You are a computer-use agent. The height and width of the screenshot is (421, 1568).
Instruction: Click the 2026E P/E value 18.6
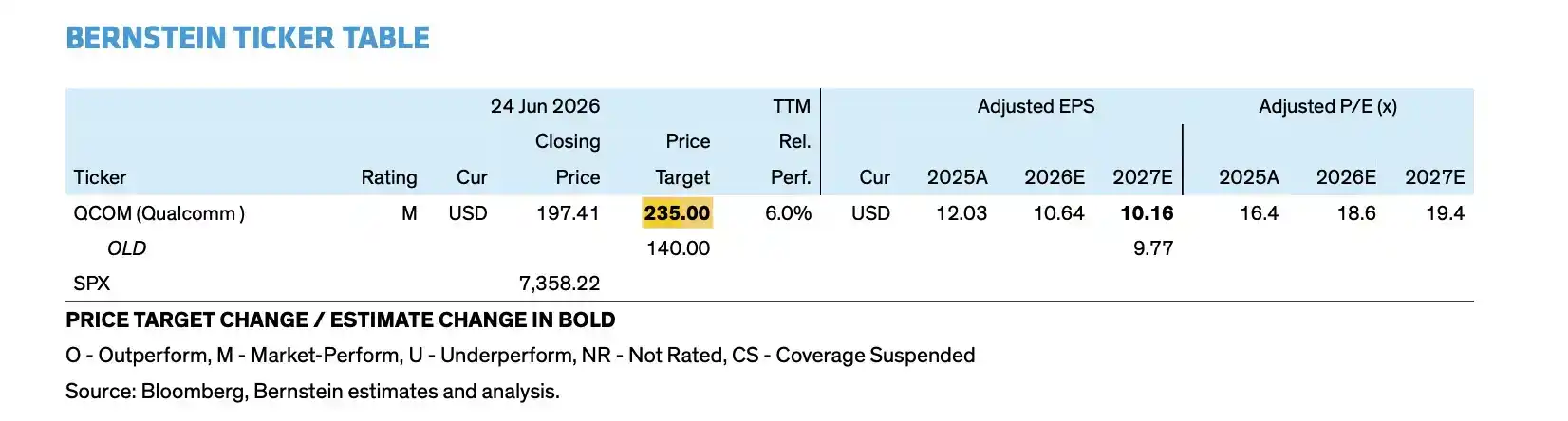click(1356, 213)
